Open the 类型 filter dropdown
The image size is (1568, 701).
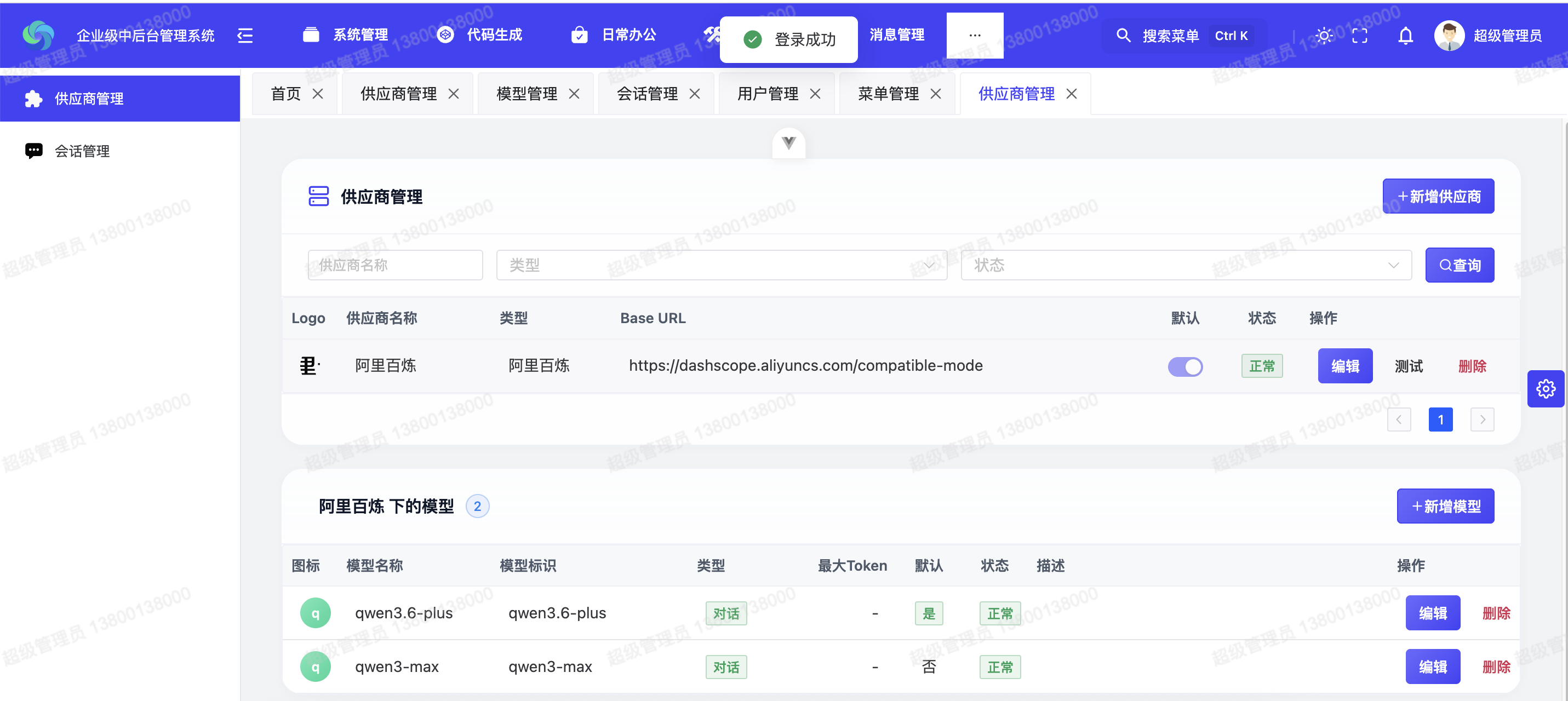click(x=722, y=265)
